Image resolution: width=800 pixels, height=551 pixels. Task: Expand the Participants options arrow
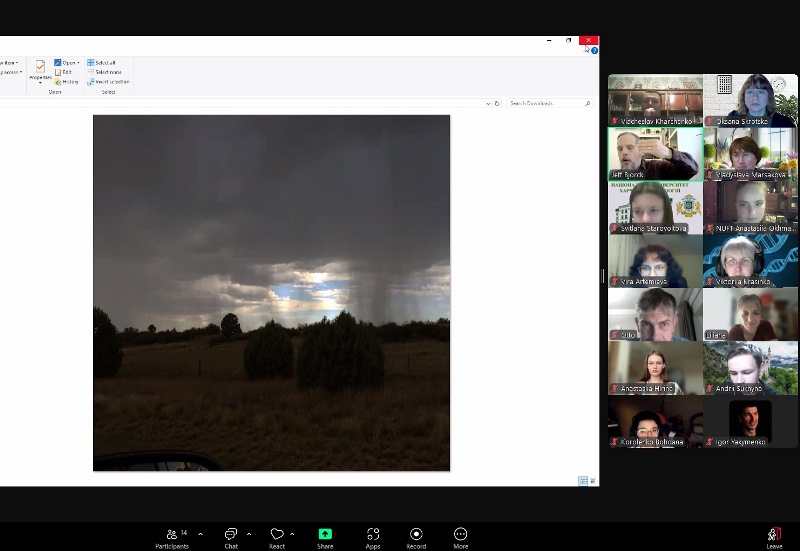pos(201,534)
